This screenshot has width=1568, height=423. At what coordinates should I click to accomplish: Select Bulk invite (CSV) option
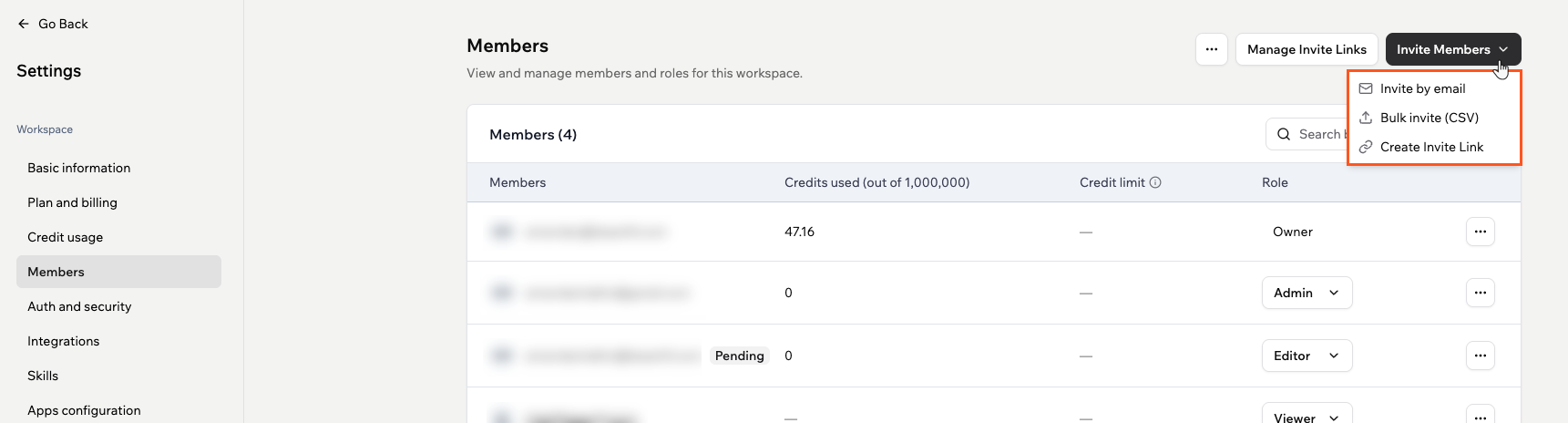(1434, 118)
